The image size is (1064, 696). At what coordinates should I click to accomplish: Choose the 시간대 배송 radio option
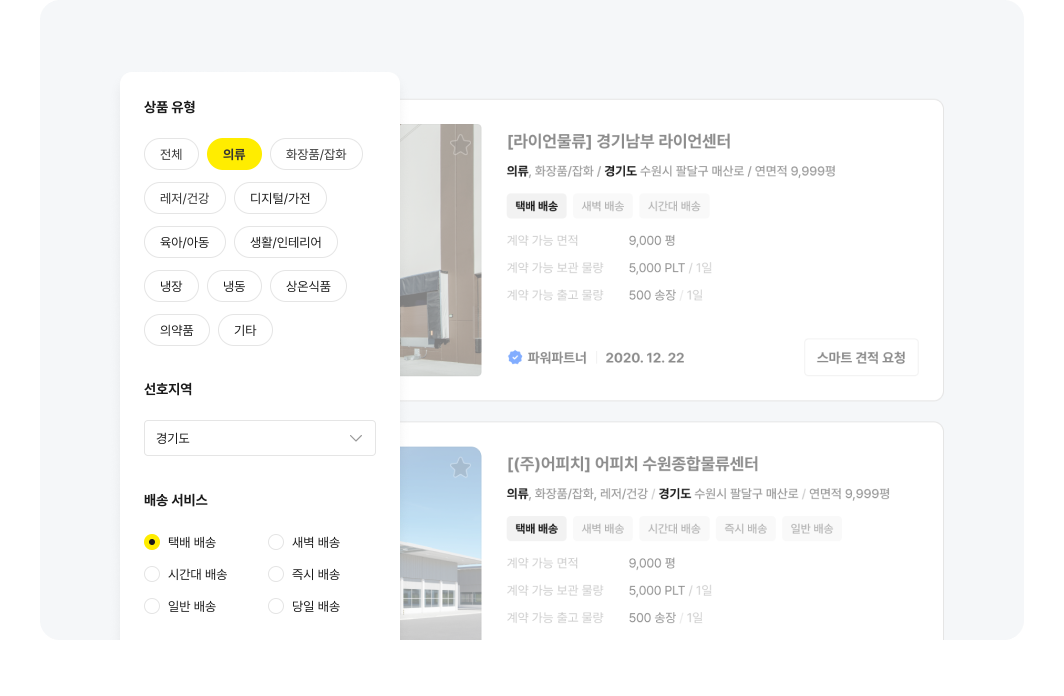pos(152,574)
